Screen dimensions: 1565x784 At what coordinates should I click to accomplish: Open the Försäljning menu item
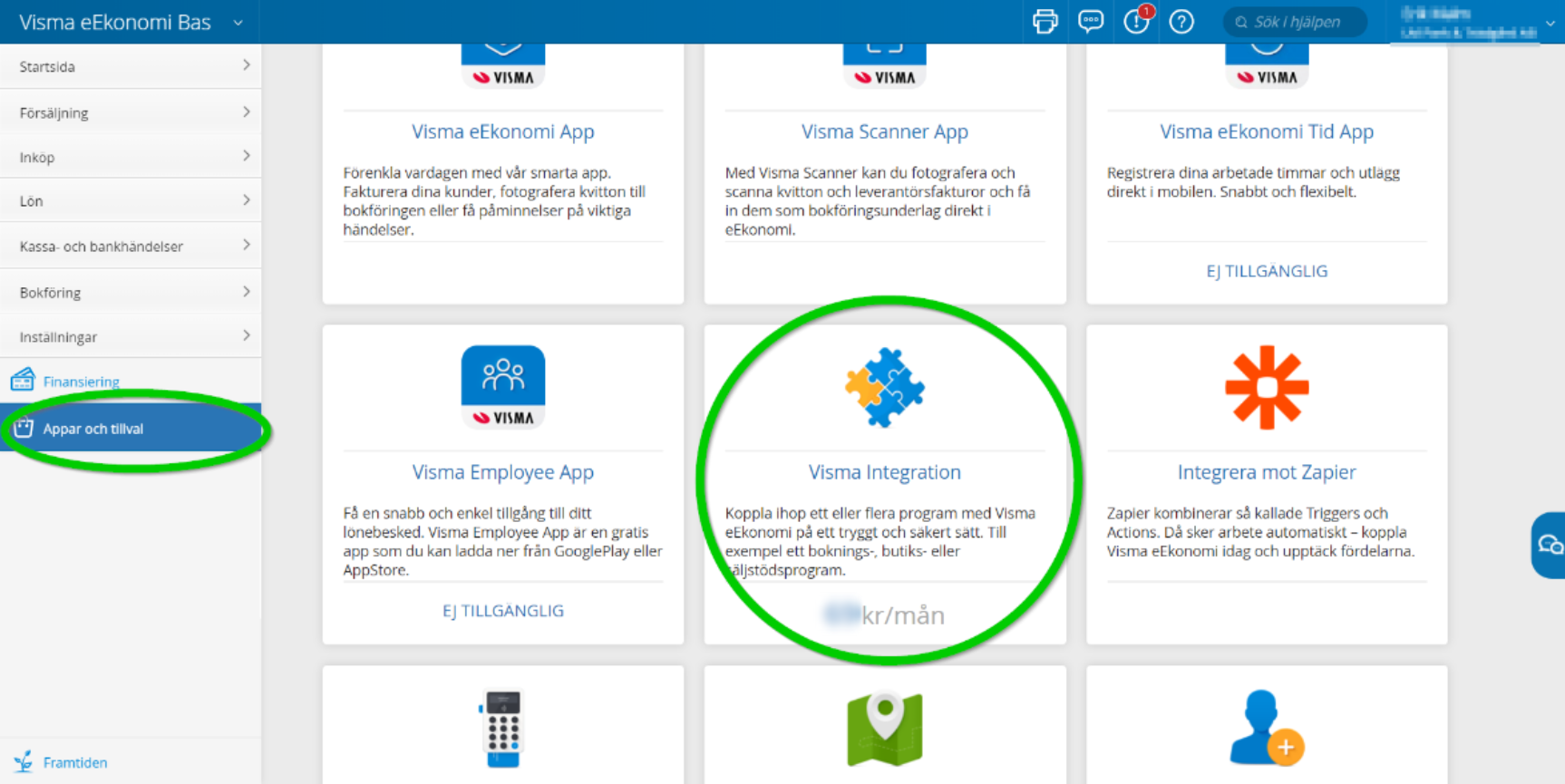[x=131, y=112]
